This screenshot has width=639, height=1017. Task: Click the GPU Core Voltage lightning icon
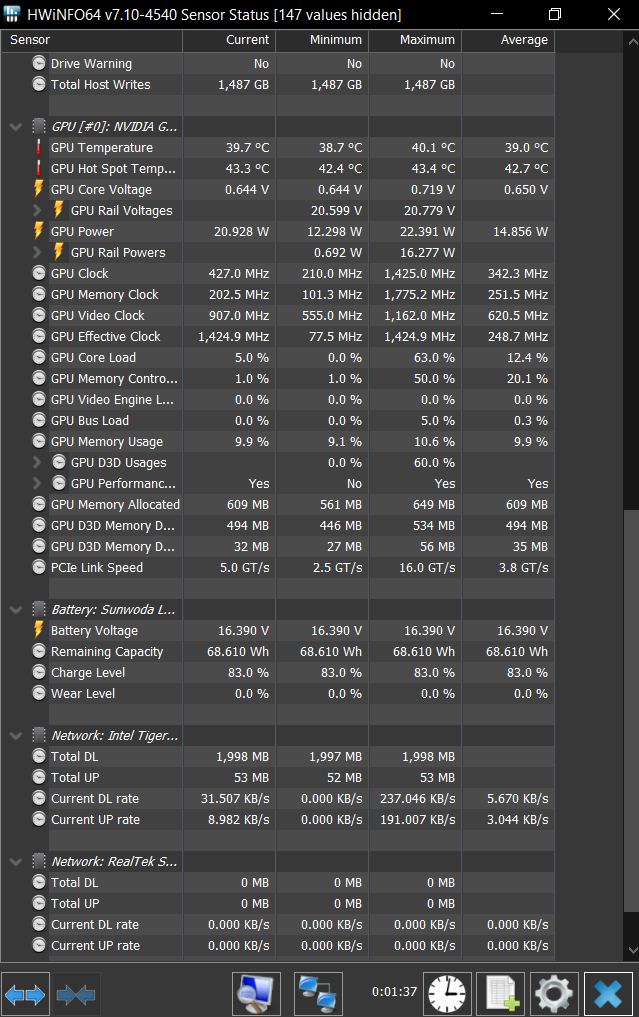click(x=38, y=189)
